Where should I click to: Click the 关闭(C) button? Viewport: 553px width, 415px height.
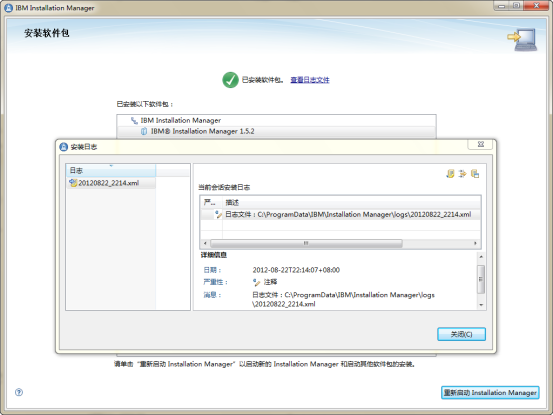point(461,334)
